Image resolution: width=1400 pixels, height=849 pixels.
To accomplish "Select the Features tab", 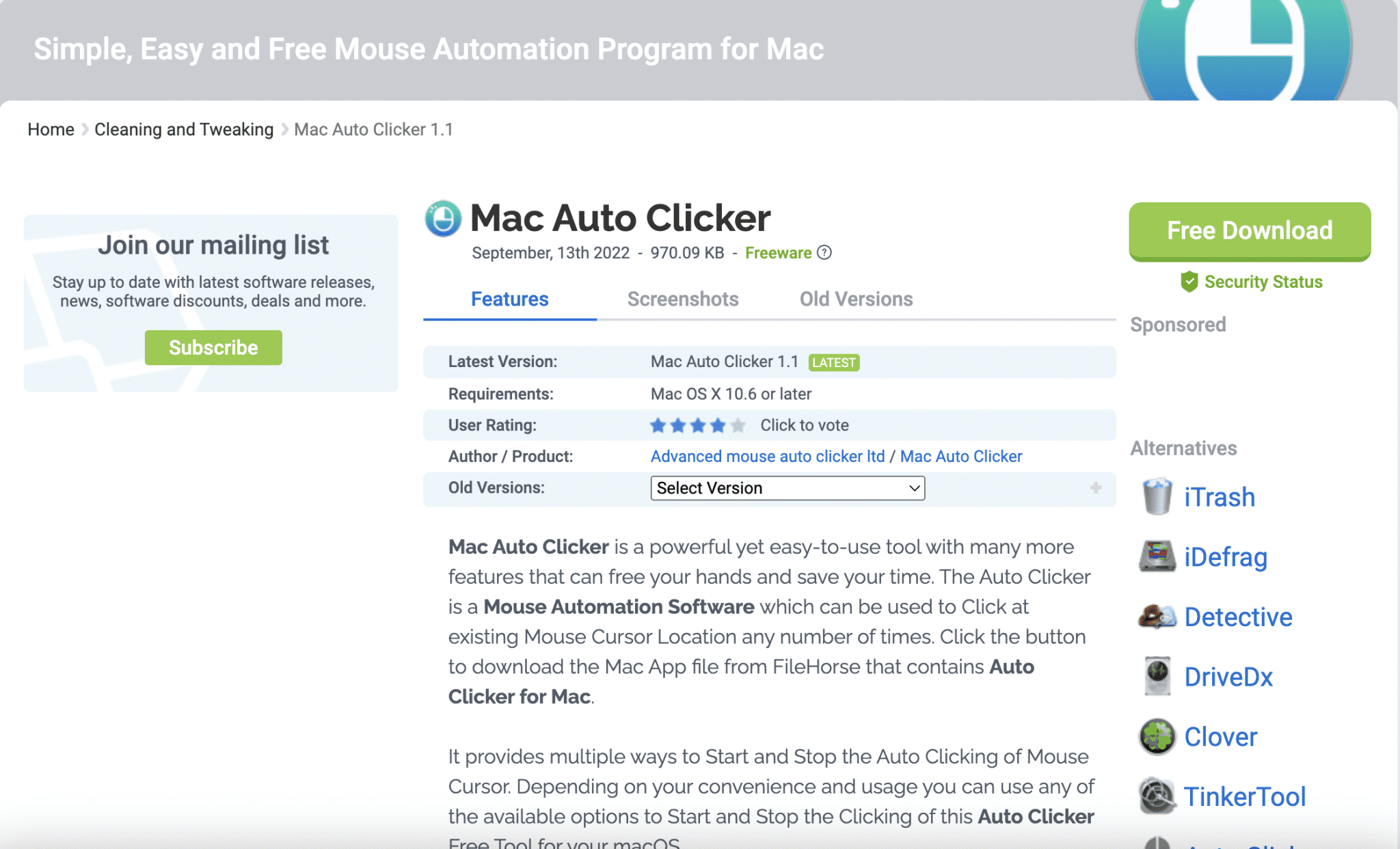I will coord(509,299).
